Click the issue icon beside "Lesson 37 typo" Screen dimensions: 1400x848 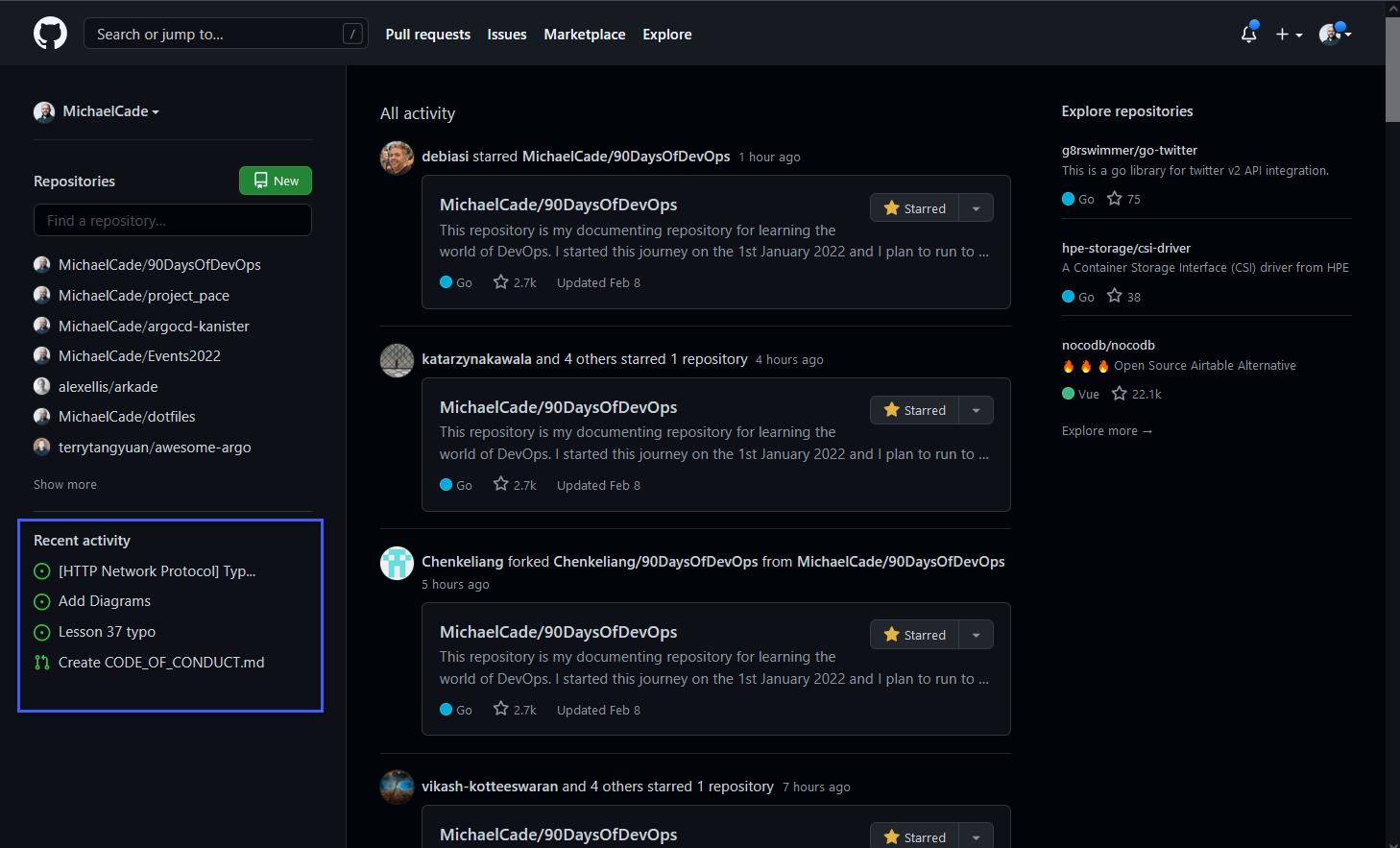pyautogui.click(x=42, y=632)
